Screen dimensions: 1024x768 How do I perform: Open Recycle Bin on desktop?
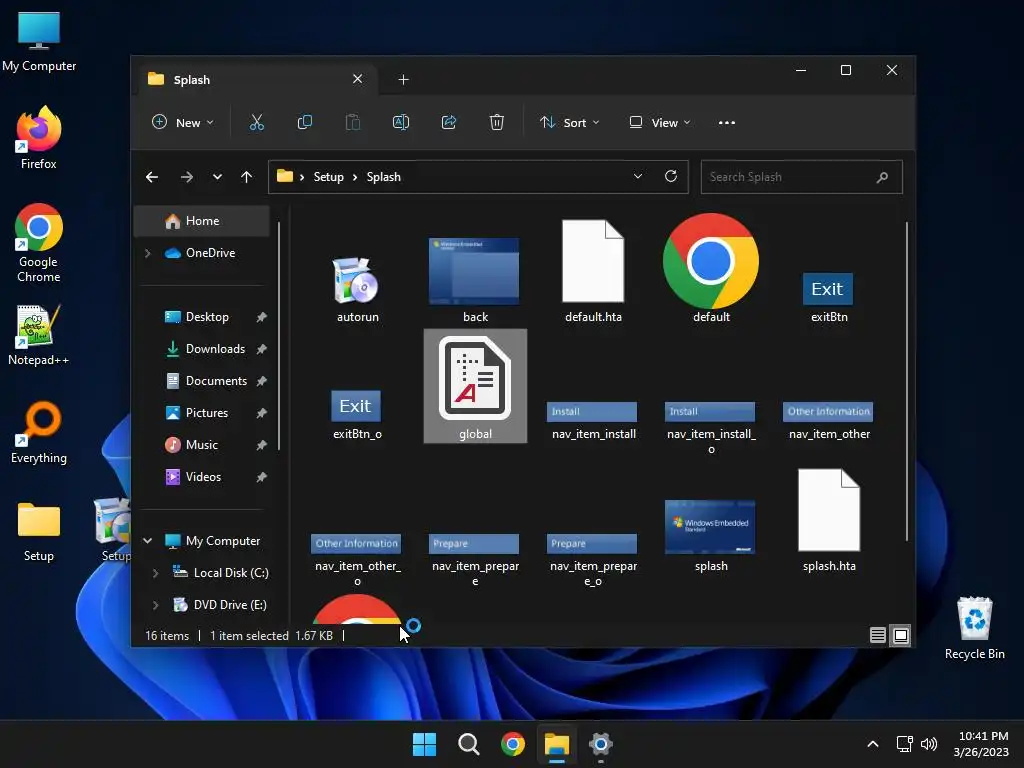click(974, 628)
